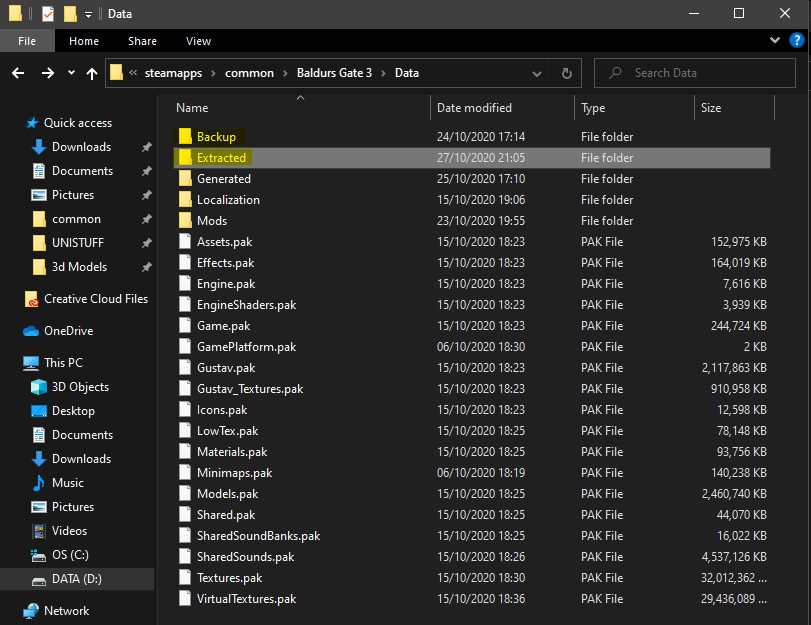The width and height of the screenshot is (811, 625).
Task: Open recent locations dropdown arrow
Action: point(71,73)
